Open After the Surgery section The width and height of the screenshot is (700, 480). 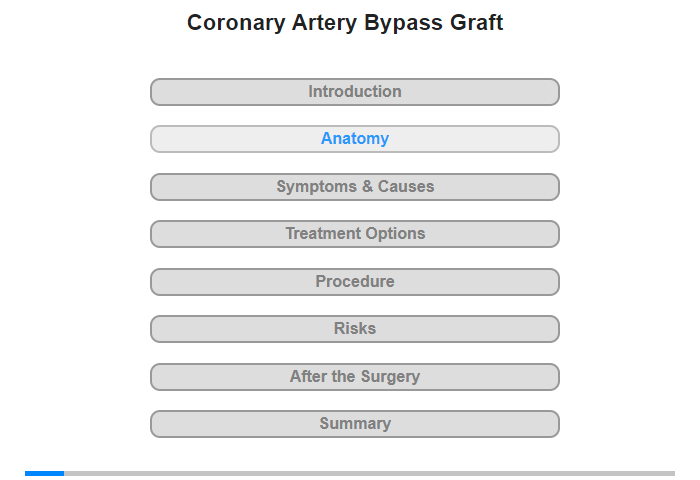355,377
